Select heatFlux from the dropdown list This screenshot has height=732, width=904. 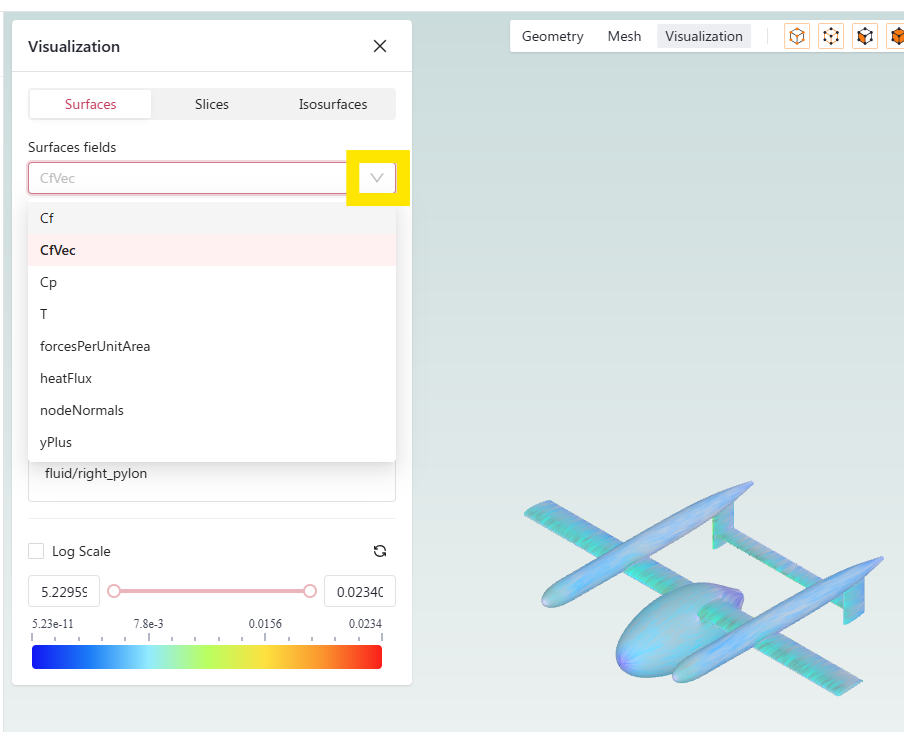tap(66, 378)
